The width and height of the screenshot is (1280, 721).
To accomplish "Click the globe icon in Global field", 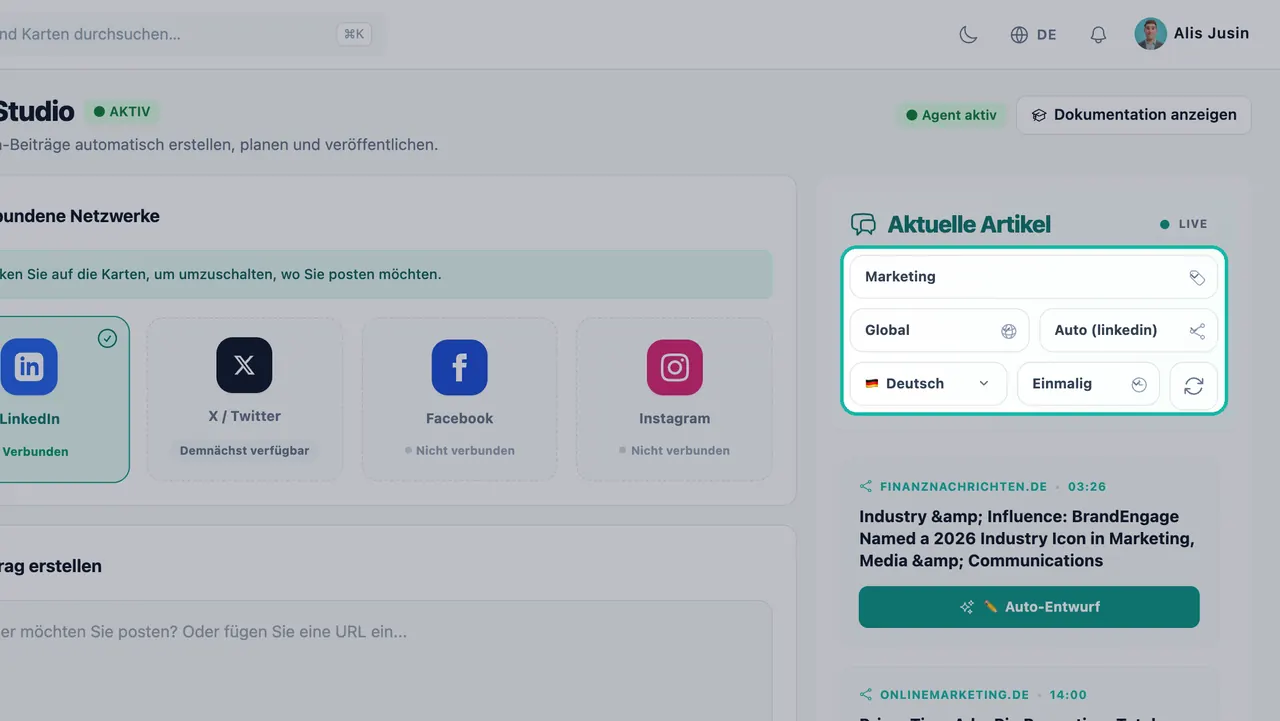I will [1009, 331].
